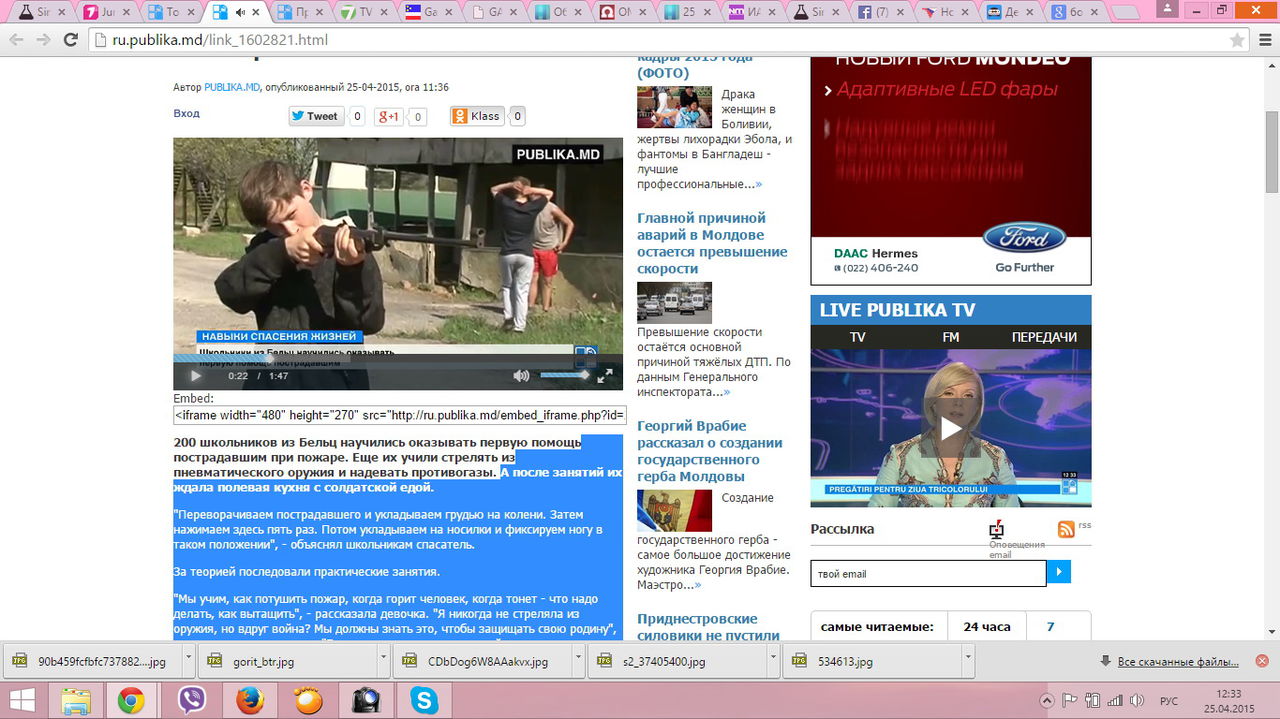Share via the Klass button
Viewport: 1280px width, 719px height.
click(x=476, y=116)
